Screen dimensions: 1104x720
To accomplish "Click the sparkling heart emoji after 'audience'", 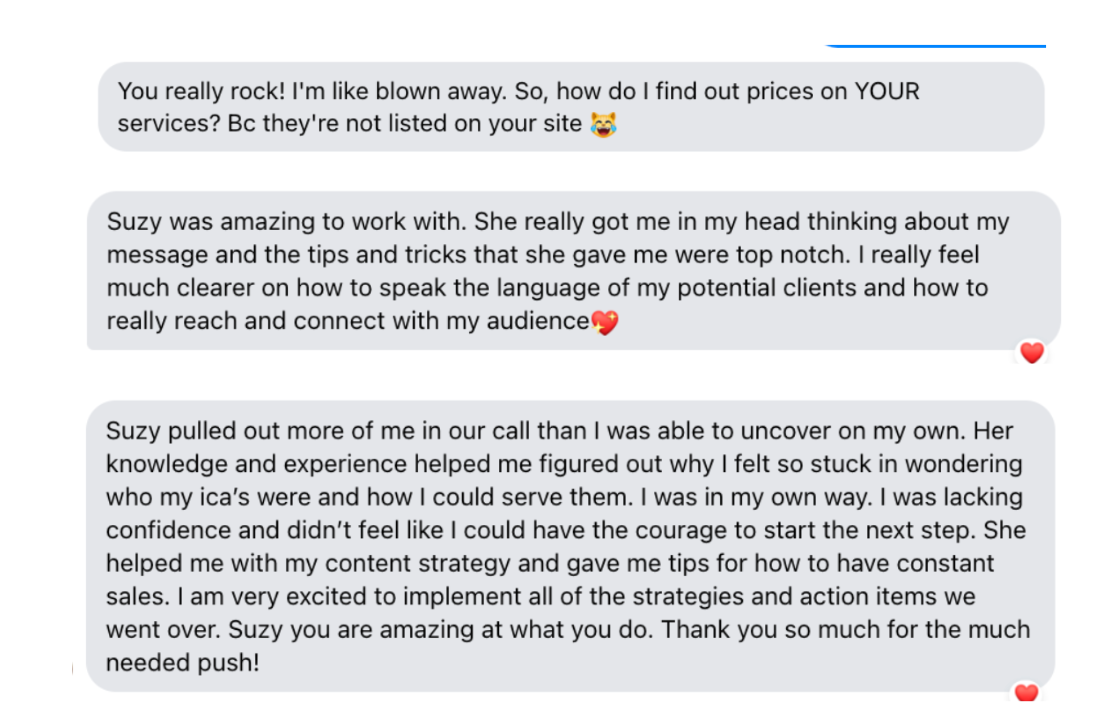I will [x=604, y=322].
